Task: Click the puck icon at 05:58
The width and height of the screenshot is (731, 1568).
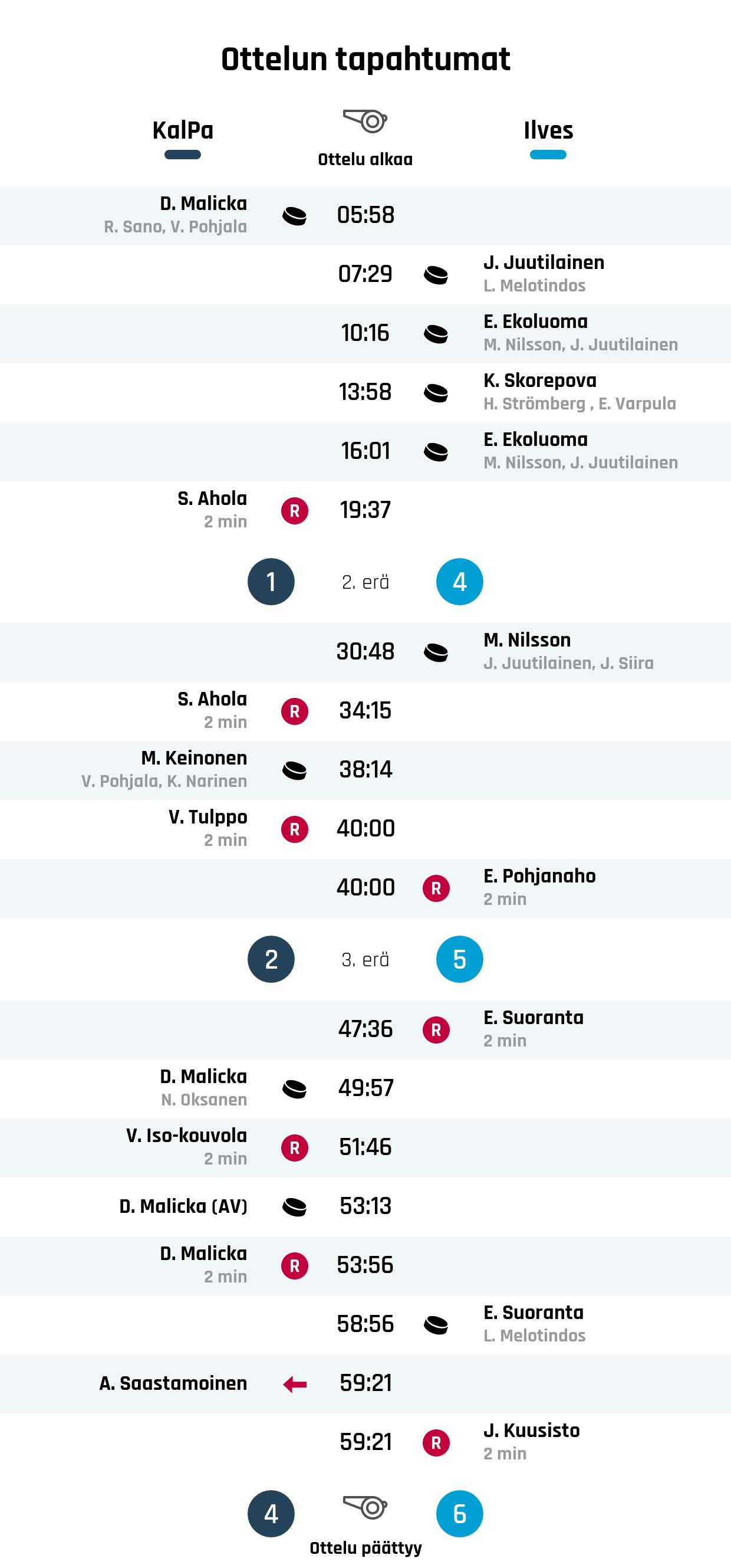Action: [x=294, y=216]
